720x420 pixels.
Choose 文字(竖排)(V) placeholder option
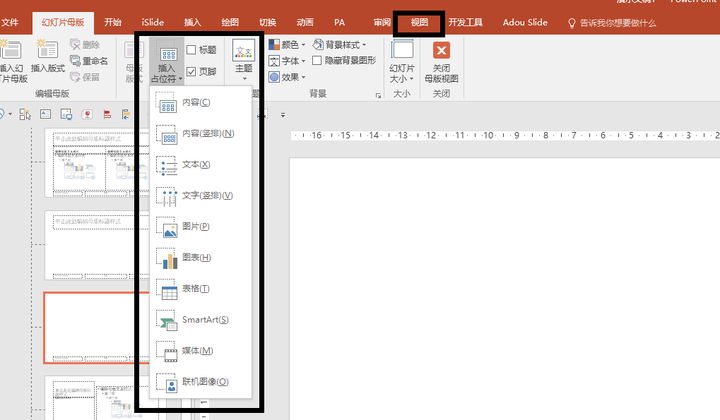(x=201, y=196)
